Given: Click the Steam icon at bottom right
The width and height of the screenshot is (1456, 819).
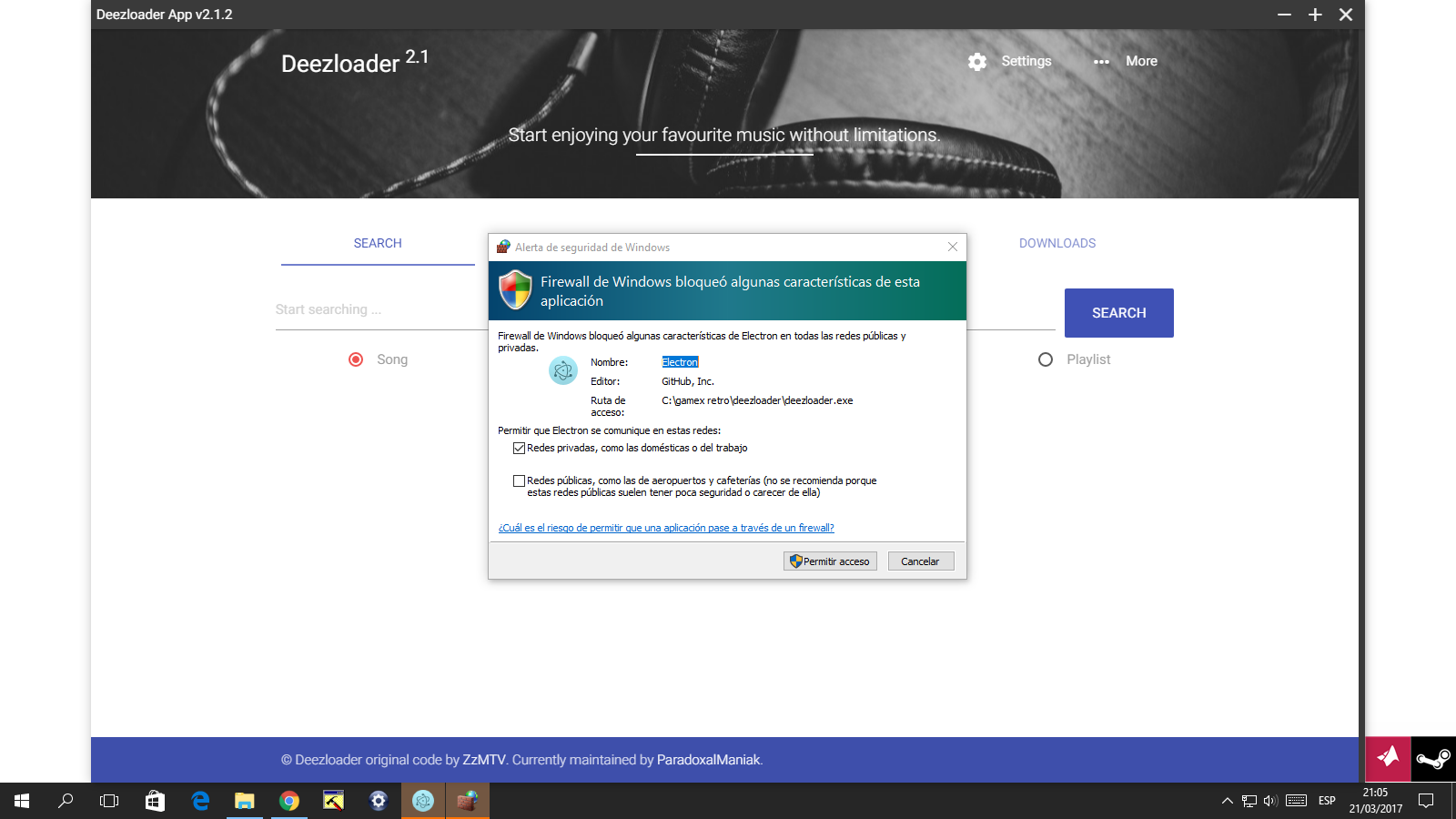Looking at the screenshot, I should tap(1433, 759).
